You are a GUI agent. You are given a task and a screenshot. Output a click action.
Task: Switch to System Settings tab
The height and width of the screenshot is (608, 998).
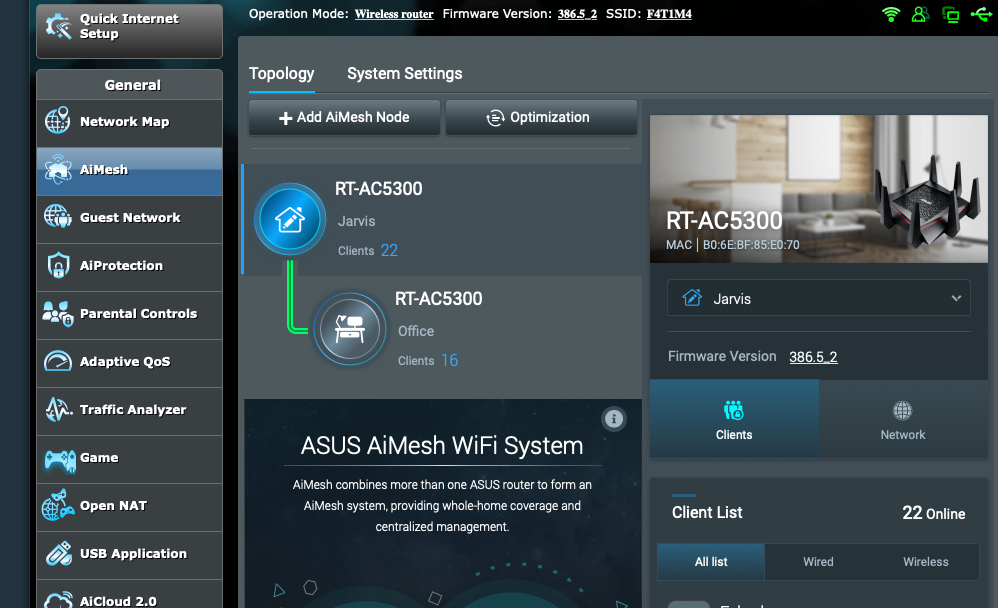(405, 74)
